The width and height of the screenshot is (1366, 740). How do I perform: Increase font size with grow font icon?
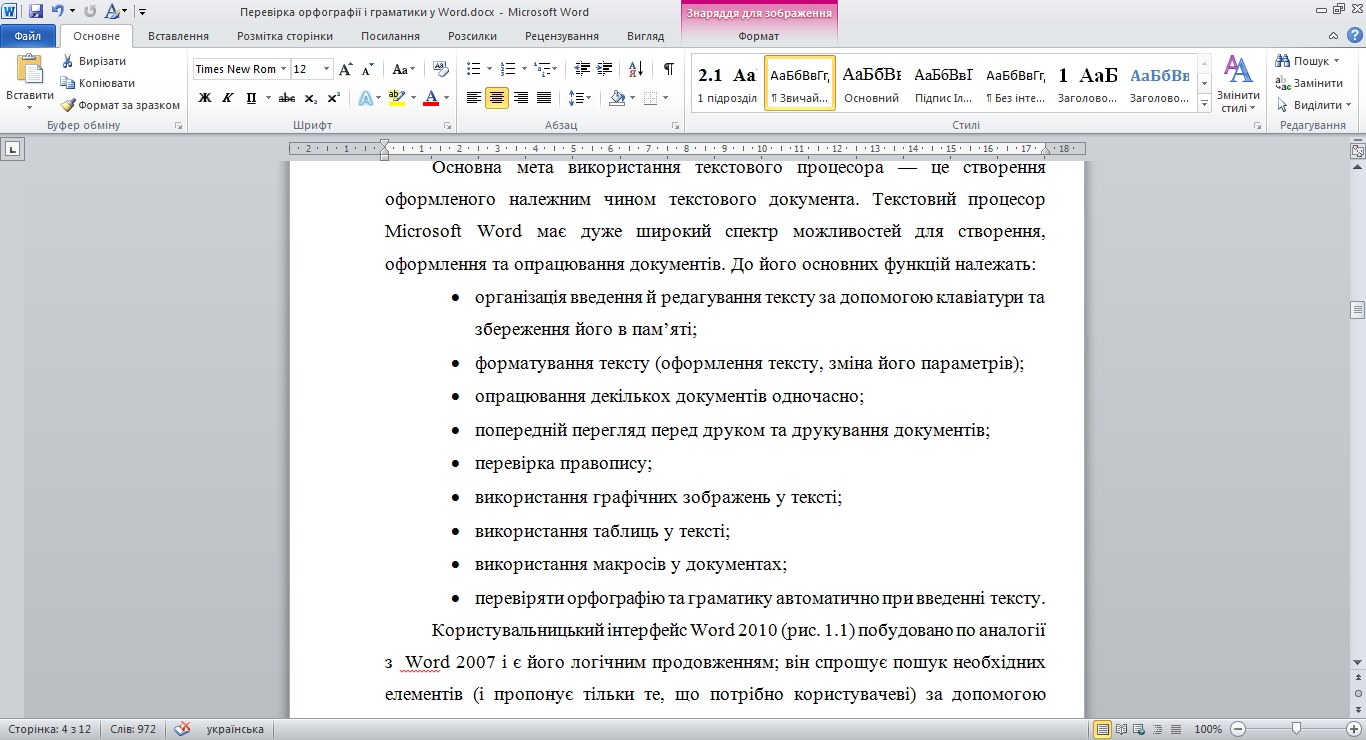point(346,69)
